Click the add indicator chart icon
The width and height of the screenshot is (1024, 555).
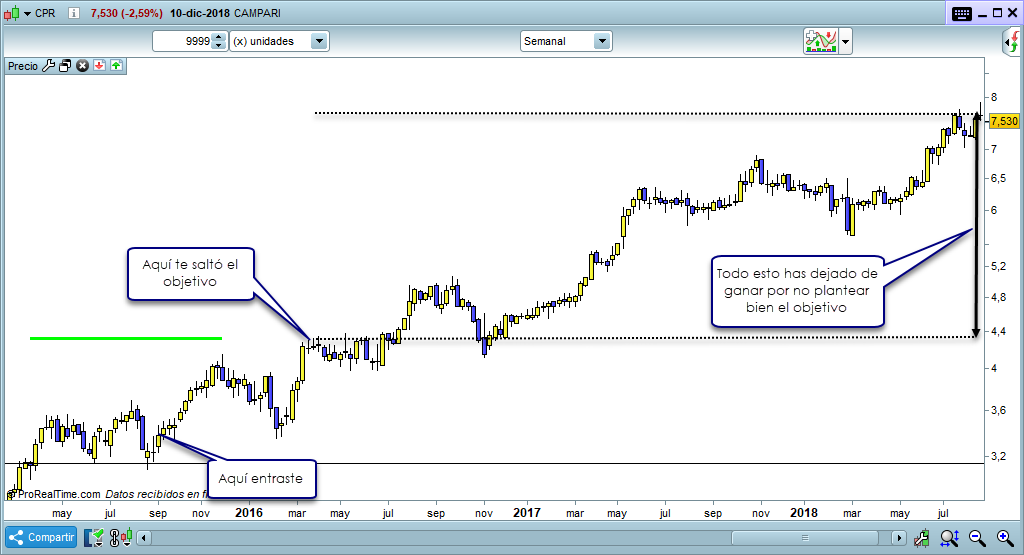pyautogui.click(x=820, y=41)
